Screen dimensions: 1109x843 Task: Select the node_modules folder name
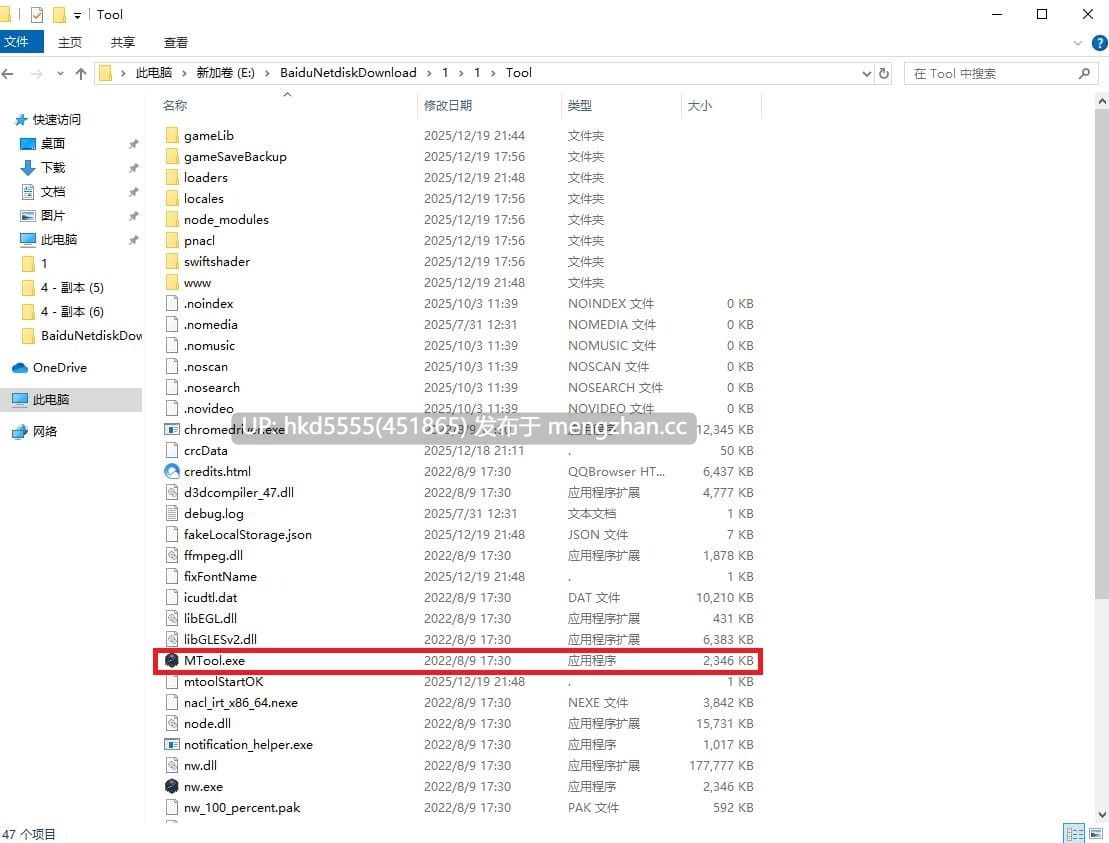226,220
